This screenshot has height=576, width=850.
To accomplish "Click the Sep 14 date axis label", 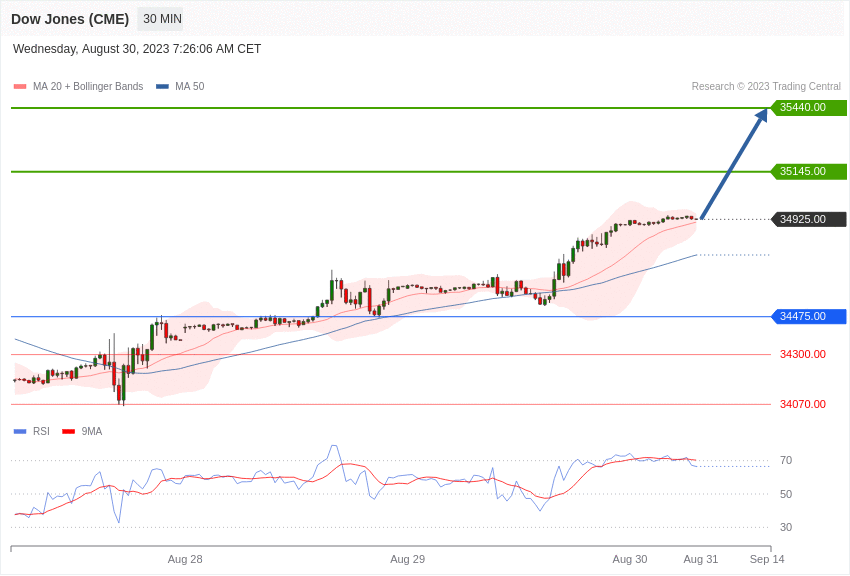I will 767,560.
